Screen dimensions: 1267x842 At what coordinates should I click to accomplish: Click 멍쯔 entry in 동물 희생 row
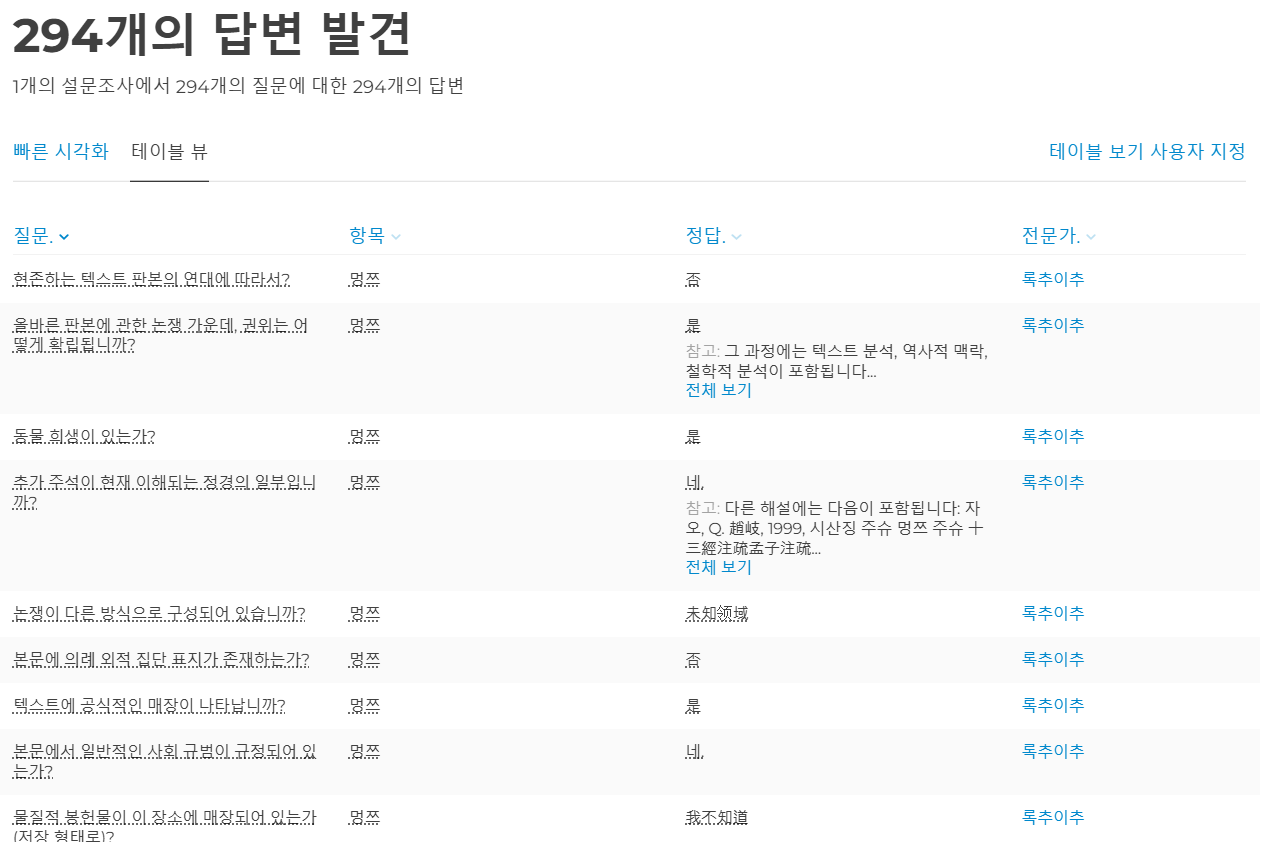click(364, 436)
